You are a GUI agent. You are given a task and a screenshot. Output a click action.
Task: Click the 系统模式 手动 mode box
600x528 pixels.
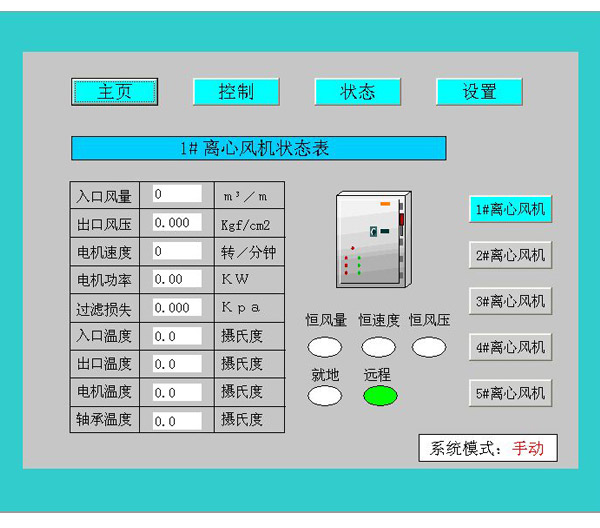point(487,448)
